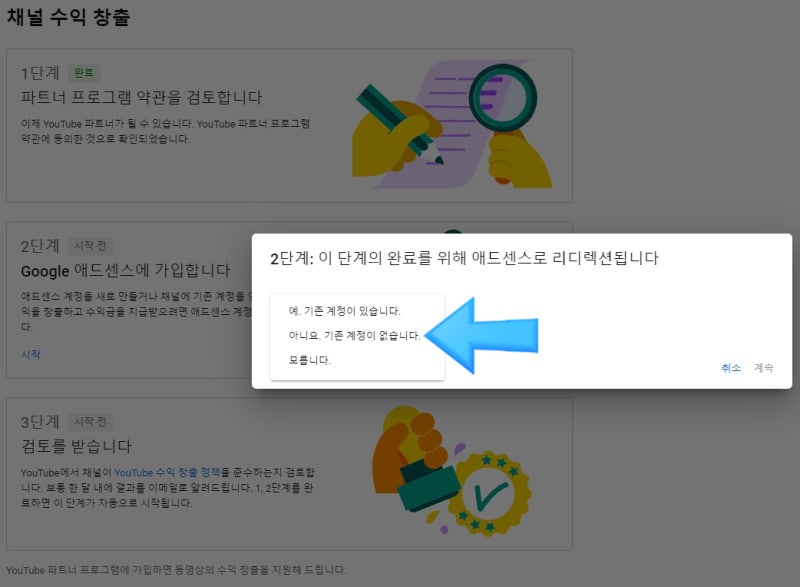Open the YouTube 수익 창출 정책 link
Viewport: 800px width, 587px height.
click(167, 472)
